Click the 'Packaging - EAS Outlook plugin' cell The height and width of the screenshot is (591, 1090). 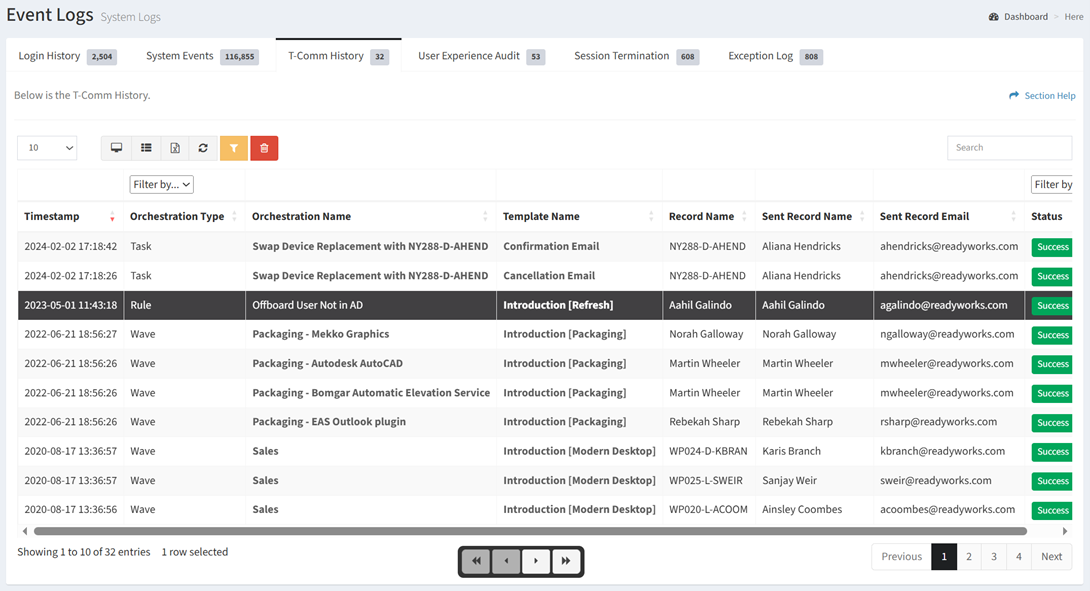click(x=329, y=422)
